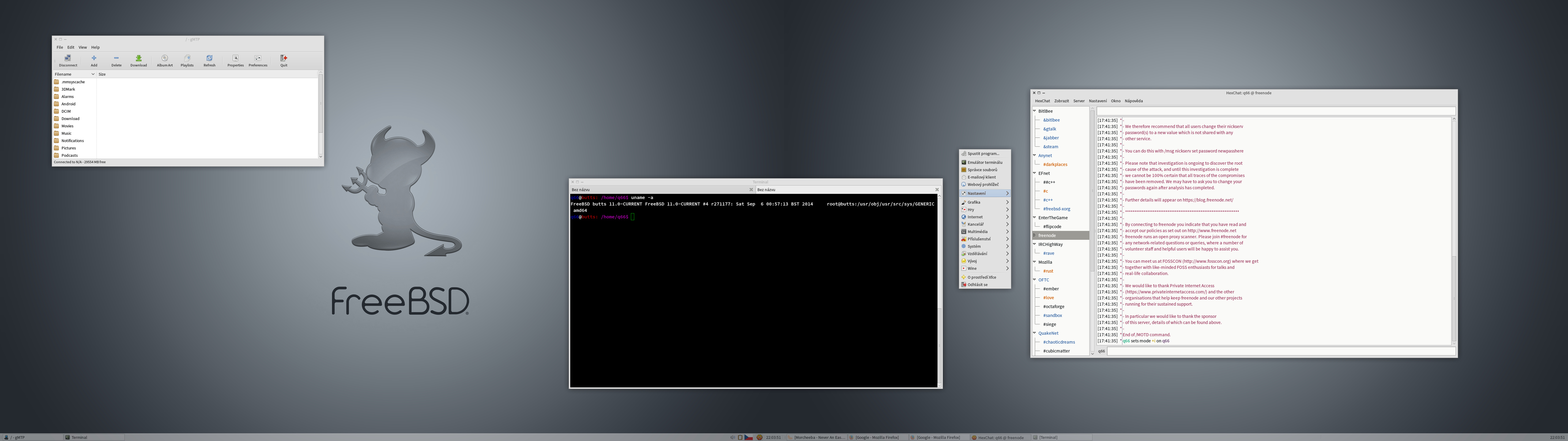This screenshot has height=441, width=1568.
Task: Click the Quit icon in gMTP
Action: (284, 58)
